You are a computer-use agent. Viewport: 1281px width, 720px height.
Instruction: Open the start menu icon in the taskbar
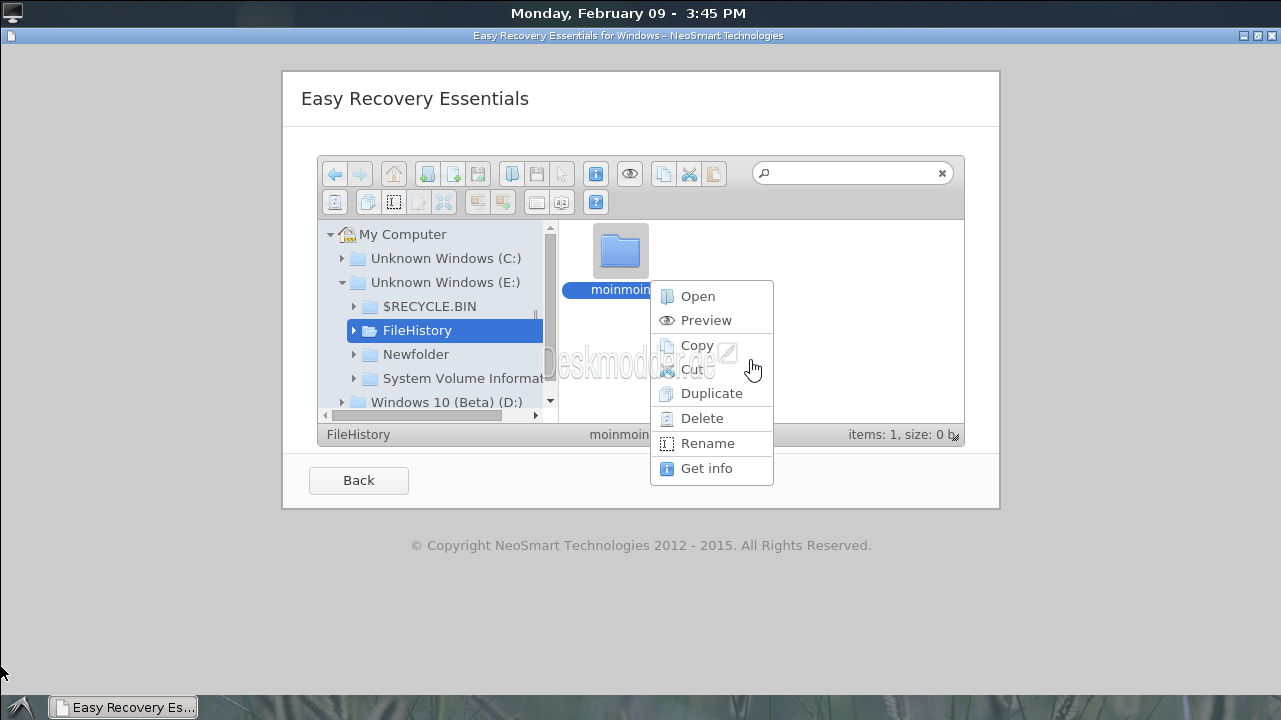(x=22, y=707)
